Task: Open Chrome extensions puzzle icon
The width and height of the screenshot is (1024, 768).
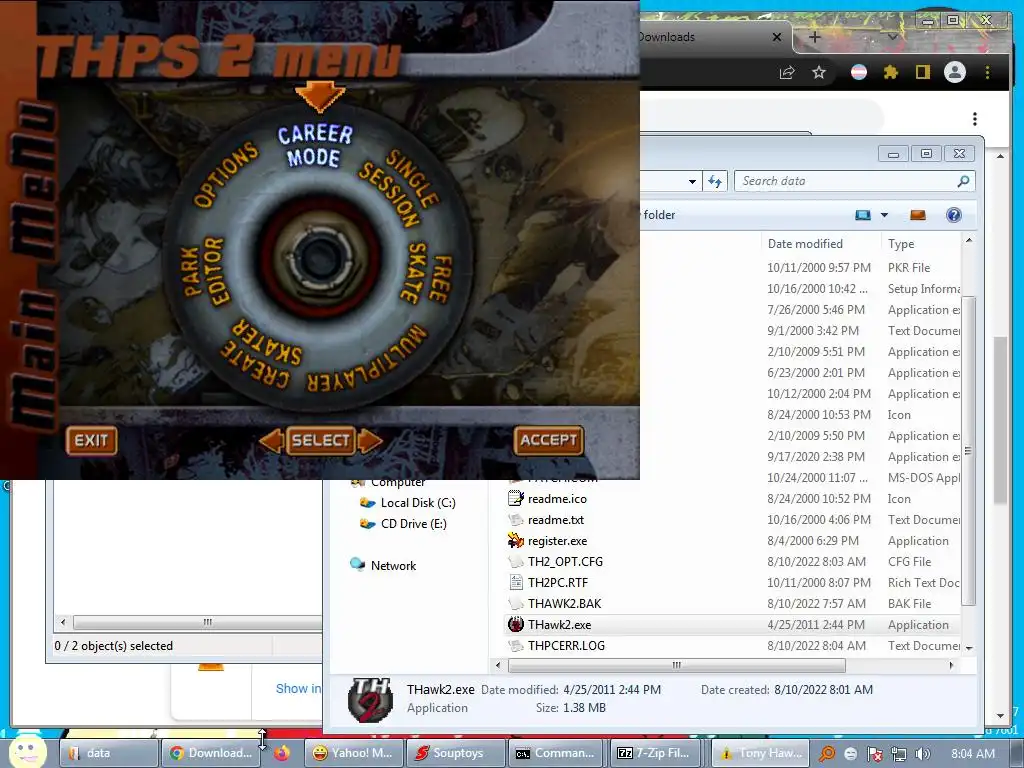Action: [891, 72]
